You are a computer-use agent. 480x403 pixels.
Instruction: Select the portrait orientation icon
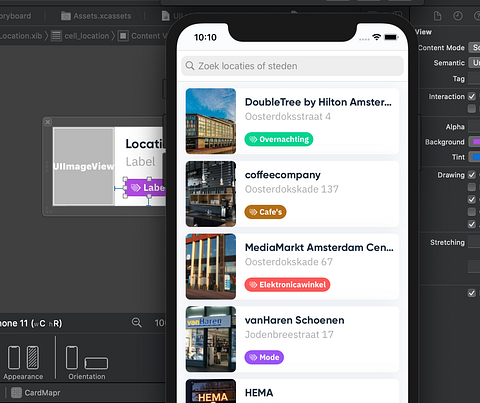72,357
